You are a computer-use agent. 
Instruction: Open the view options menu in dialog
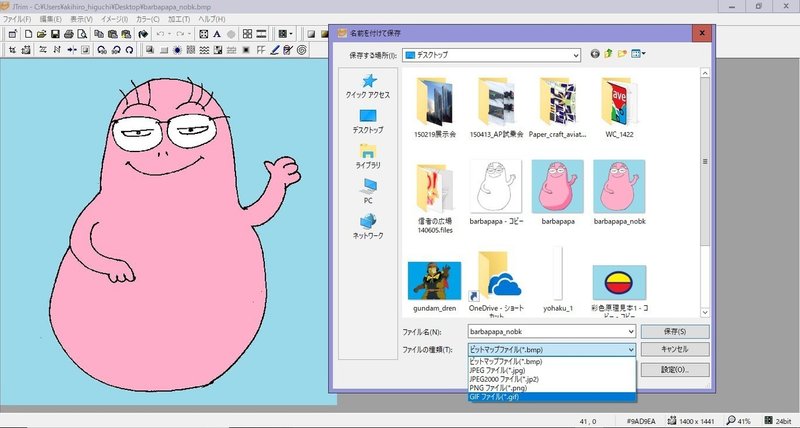coord(638,54)
